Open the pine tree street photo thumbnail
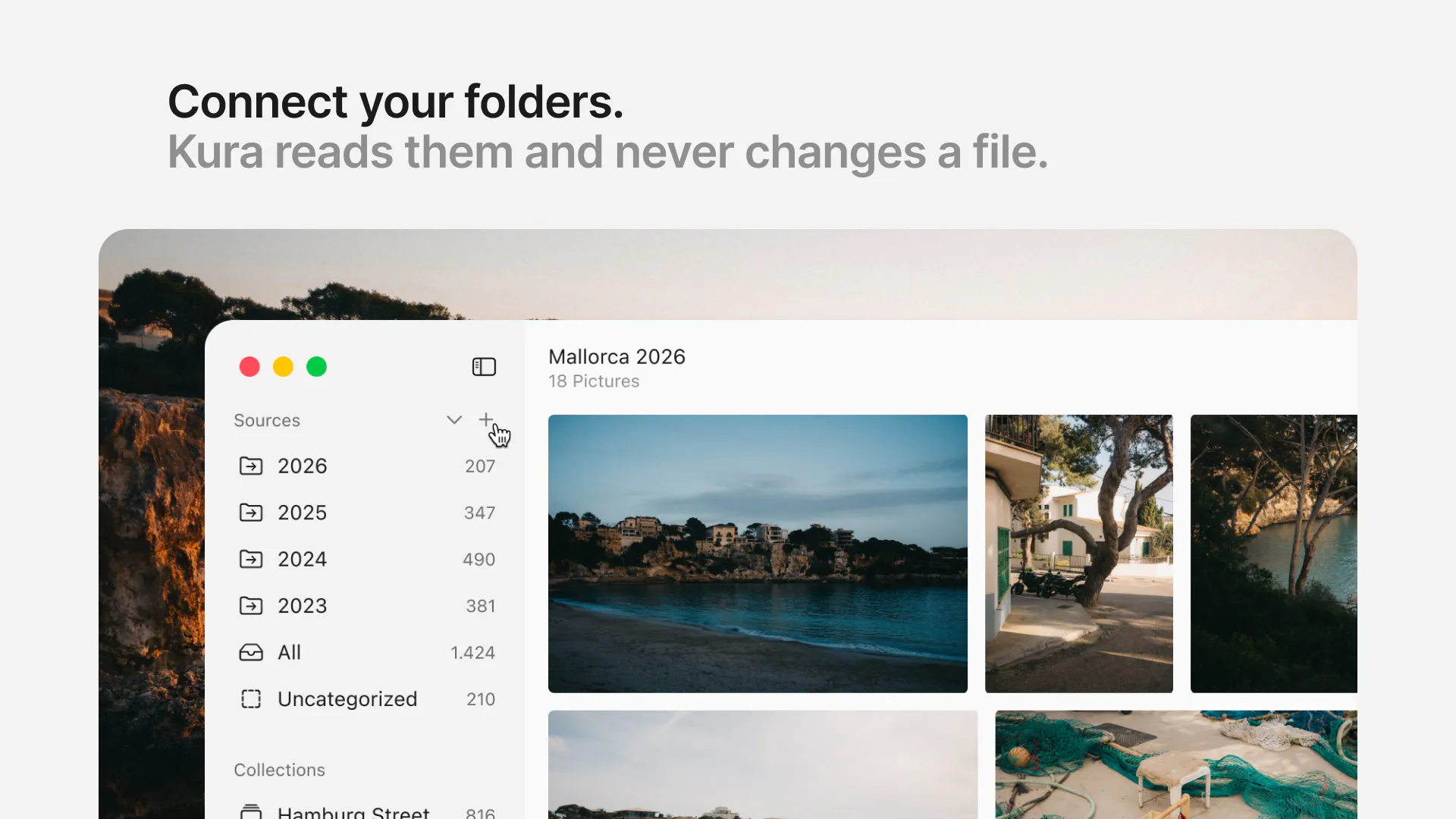1456x819 pixels. [1078, 554]
